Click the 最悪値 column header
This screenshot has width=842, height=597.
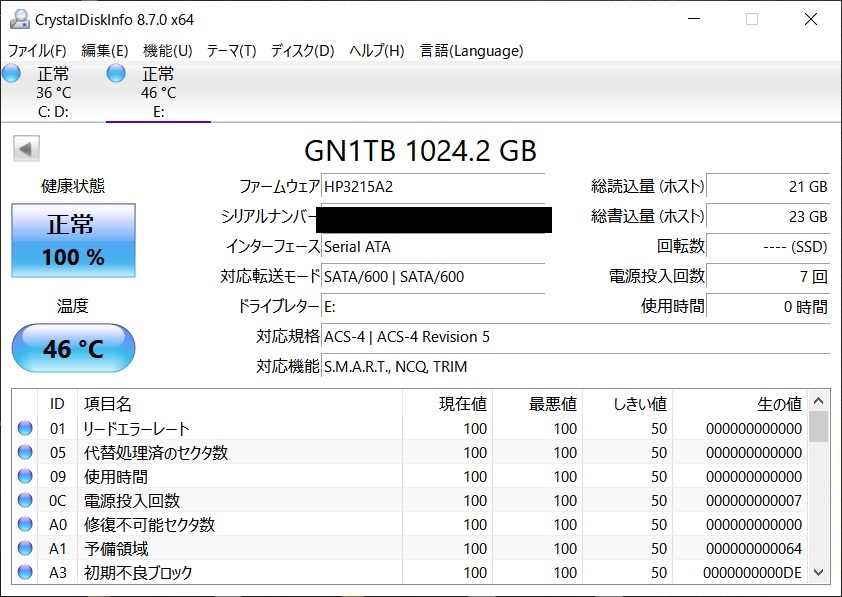tap(538, 404)
